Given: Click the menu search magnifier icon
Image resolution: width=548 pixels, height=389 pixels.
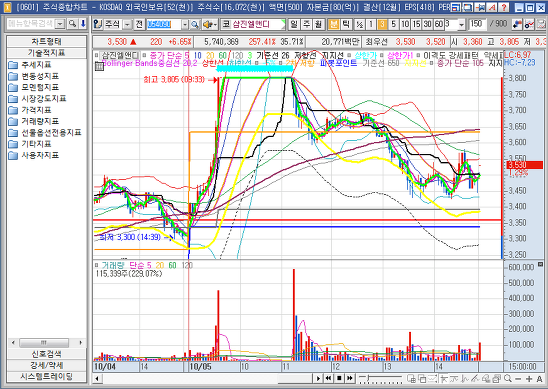Looking at the screenshot, I should point(72,24).
